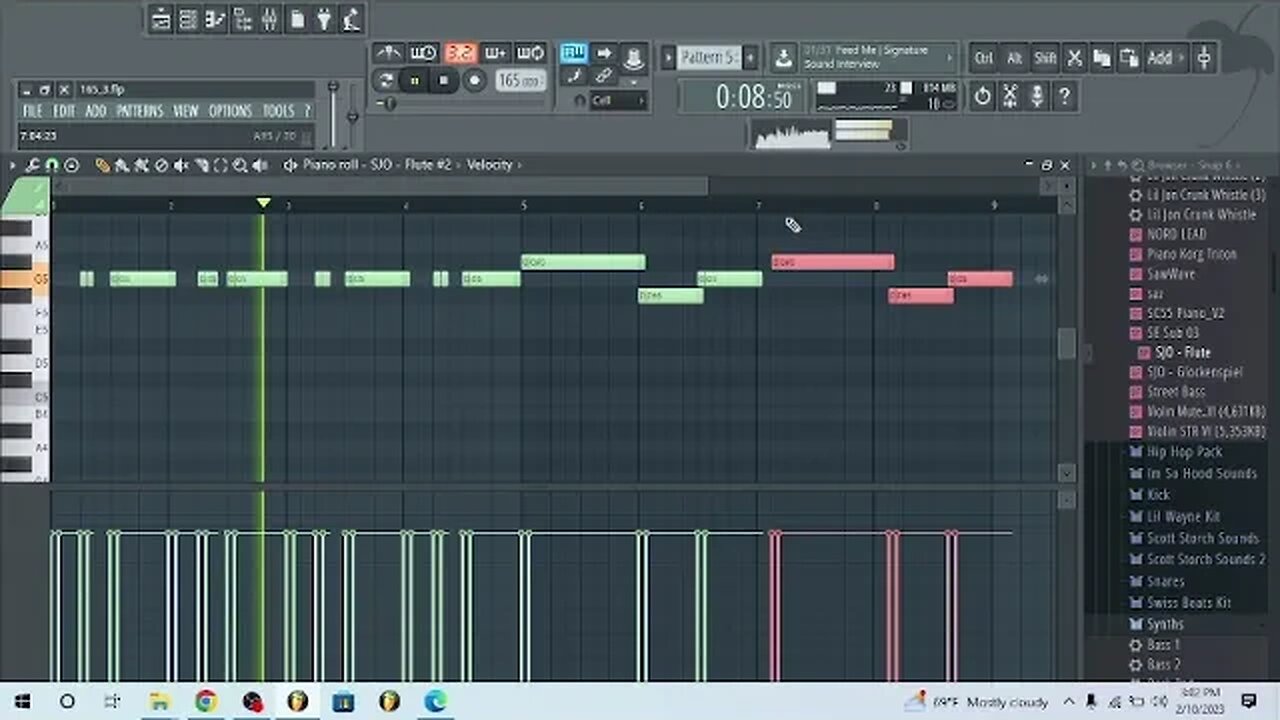Click the Ctrl modifier button
The image size is (1280, 720).
pos(984,58)
